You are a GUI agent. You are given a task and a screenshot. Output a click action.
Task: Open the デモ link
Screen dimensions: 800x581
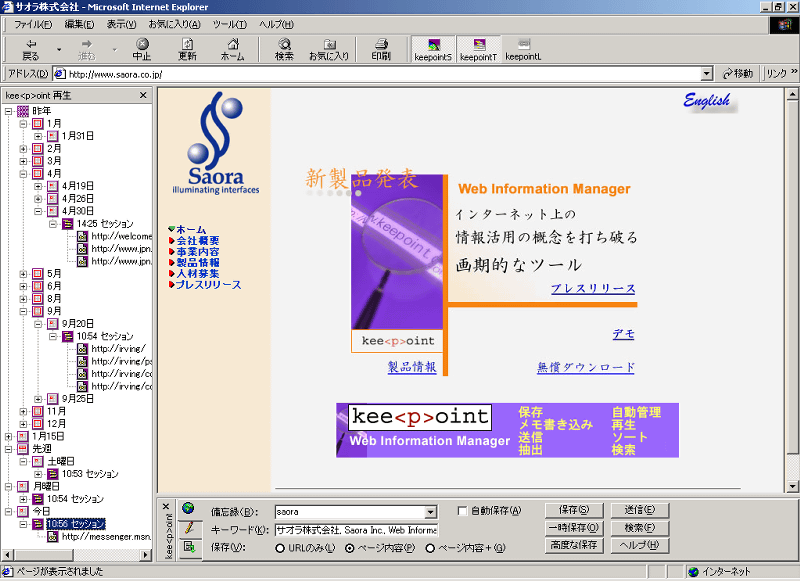pyautogui.click(x=623, y=334)
